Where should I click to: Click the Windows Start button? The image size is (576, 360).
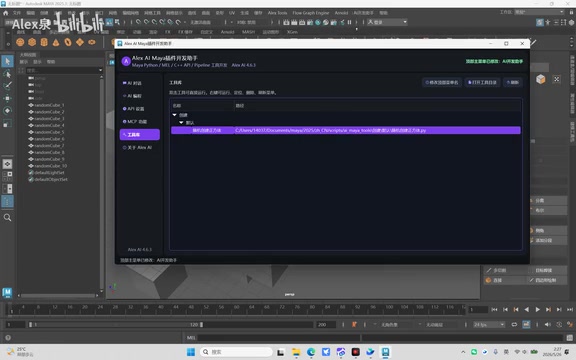click(x=191, y=352)
